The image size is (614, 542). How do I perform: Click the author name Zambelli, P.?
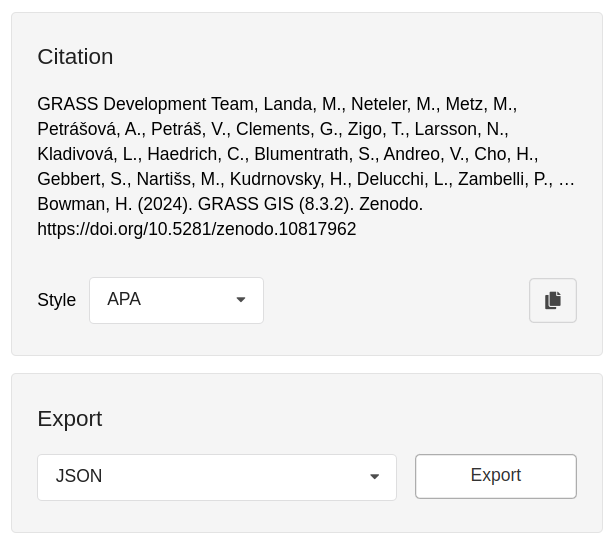[x=505, y=179]
